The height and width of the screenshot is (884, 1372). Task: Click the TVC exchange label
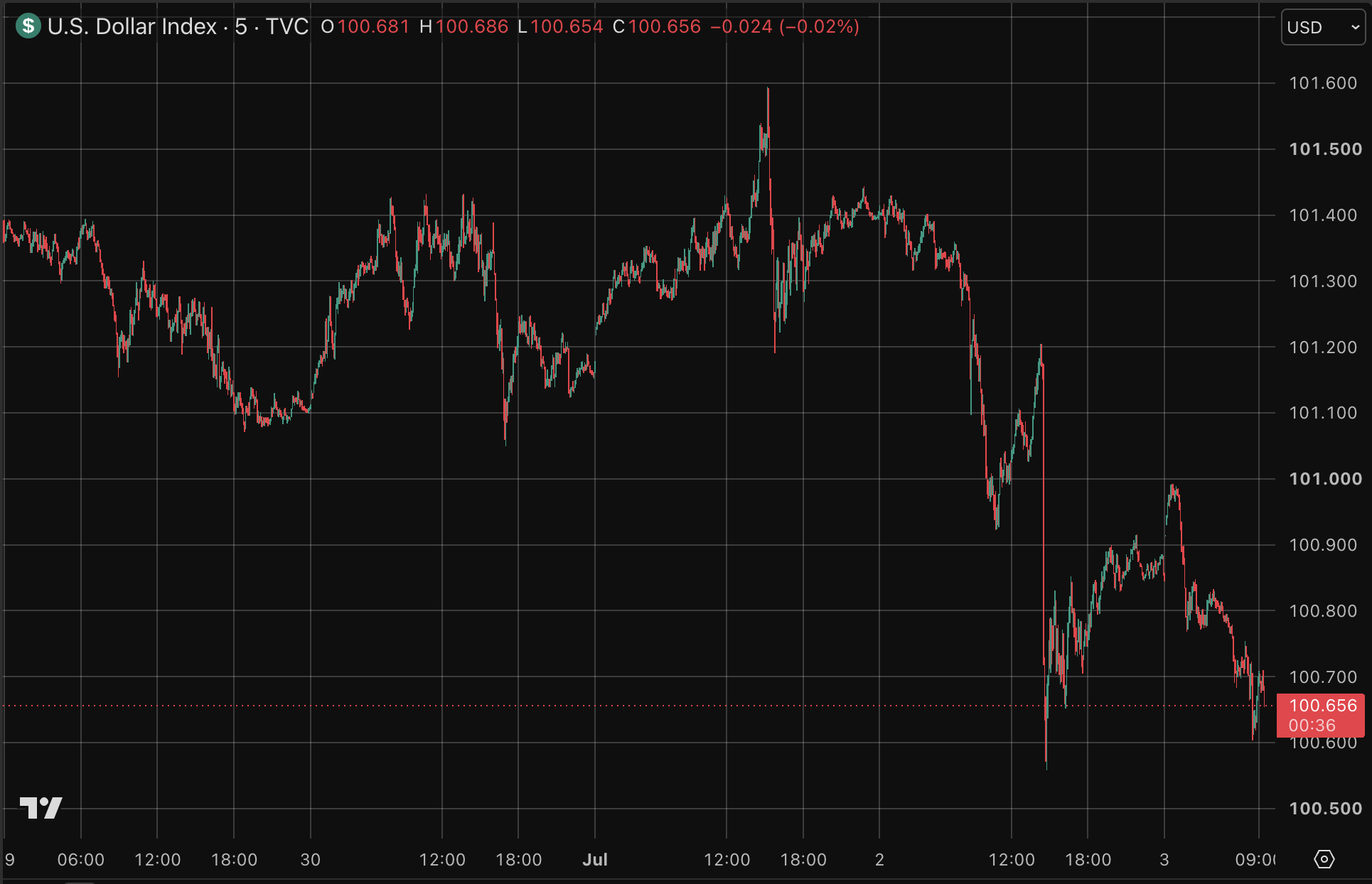tap(287, 26)
